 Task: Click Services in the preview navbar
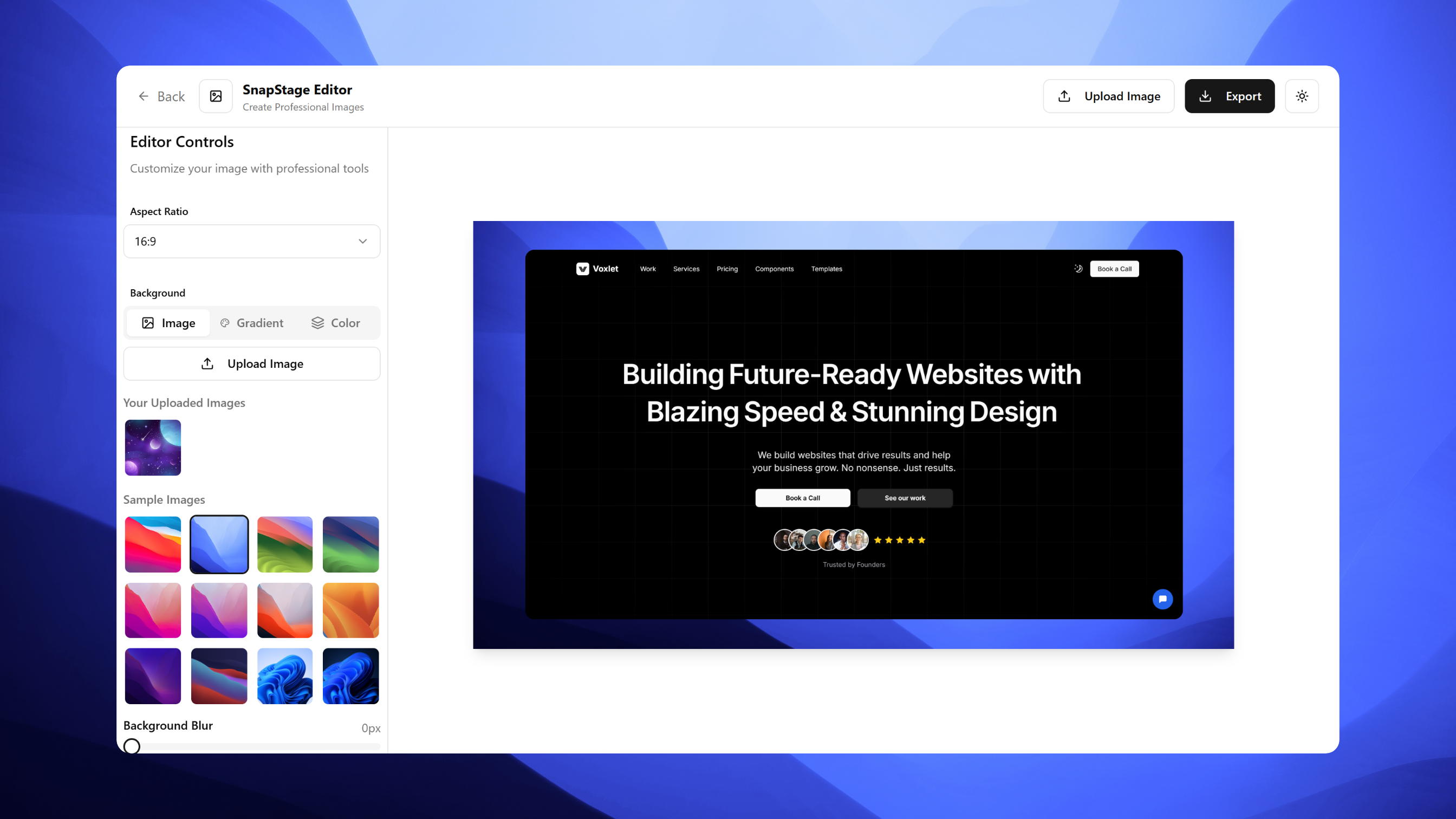coord(686,269)
